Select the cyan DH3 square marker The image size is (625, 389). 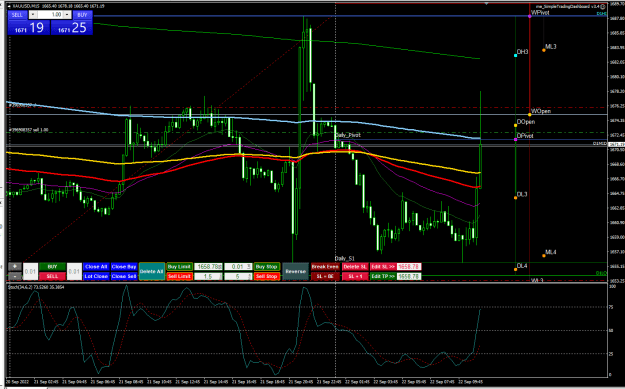515,55
